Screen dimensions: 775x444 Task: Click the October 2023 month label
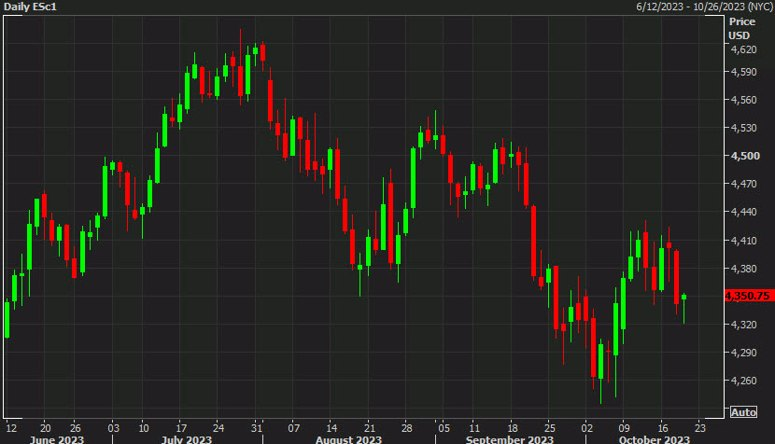[x=654, y=439]
